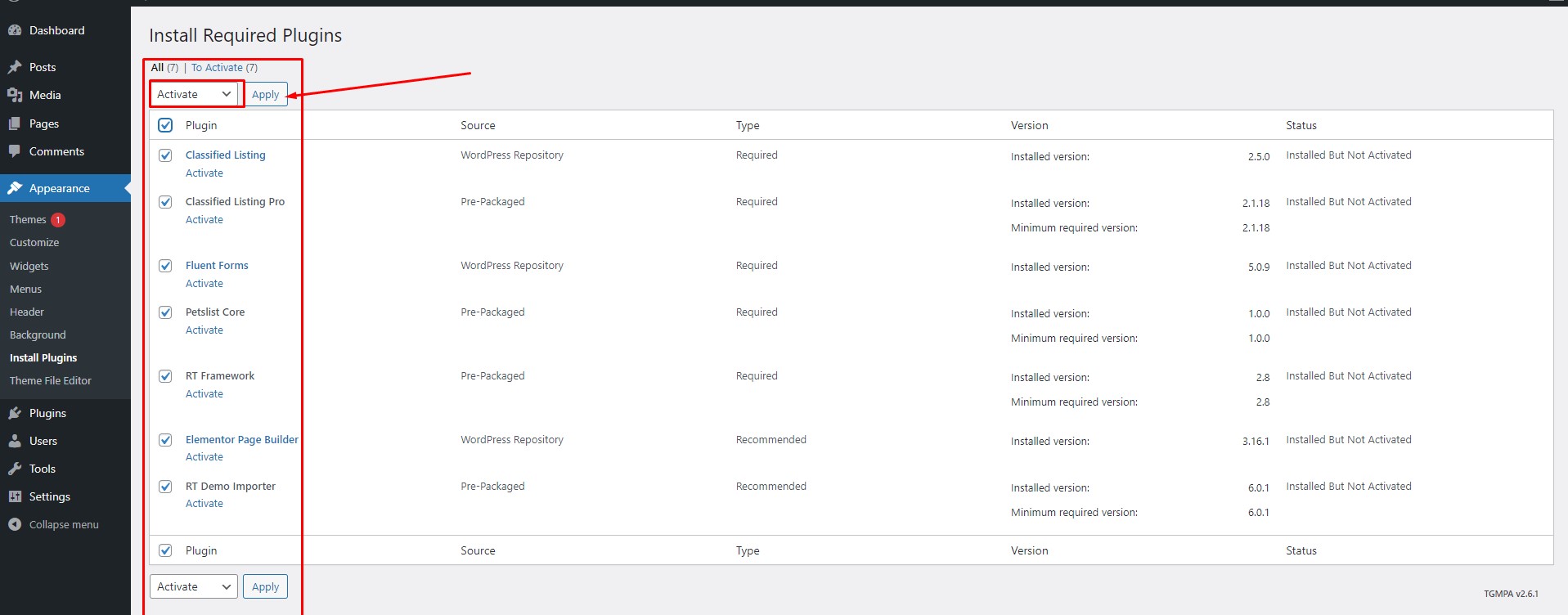Open the Elementor Page Builder plugin link

[242, 439]
